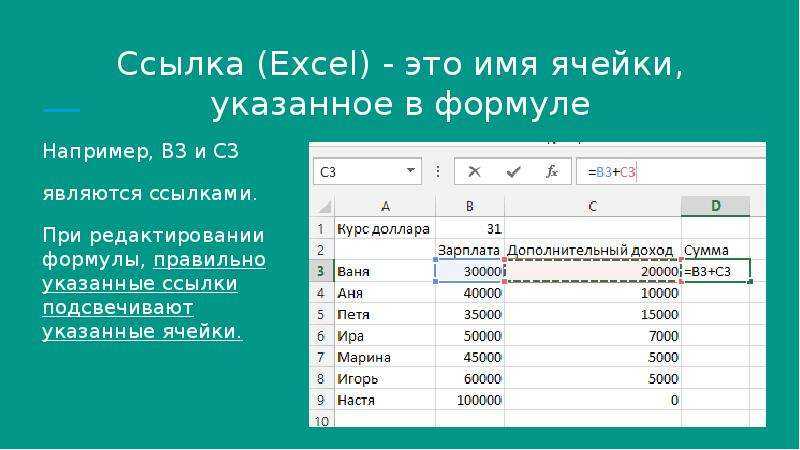The height and width of the screenshot is (450, 800).
Task: Click the 'Зарплата' header cell
Action: [x=470, y=250]
